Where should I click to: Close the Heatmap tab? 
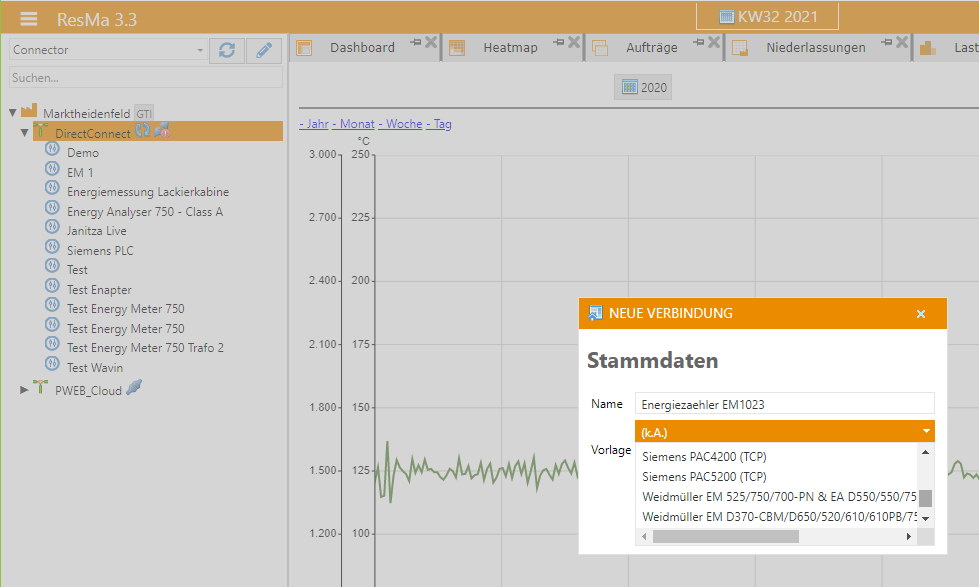point(573,42)
